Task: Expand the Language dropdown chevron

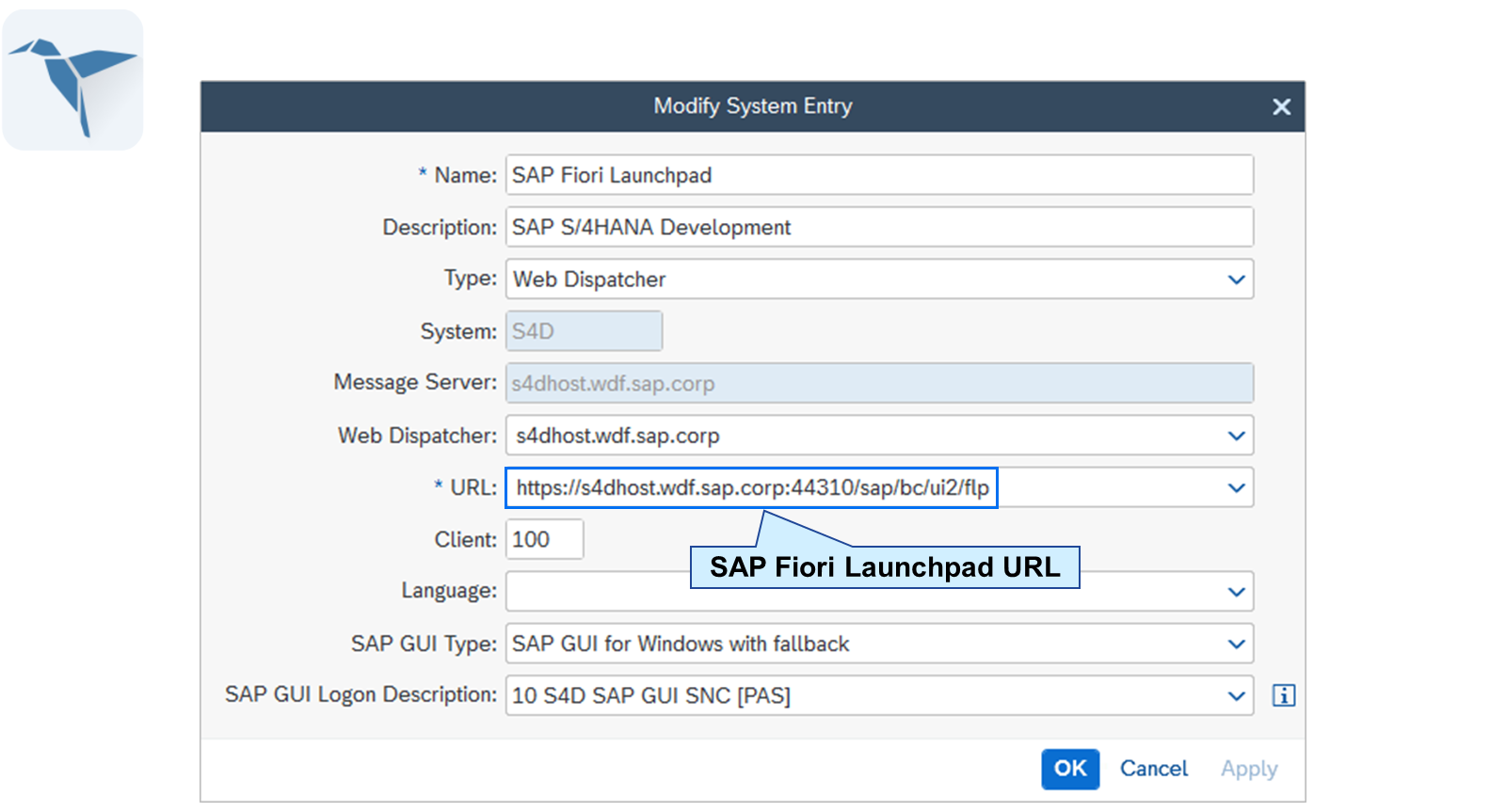Action: [x=1236, y=592]
